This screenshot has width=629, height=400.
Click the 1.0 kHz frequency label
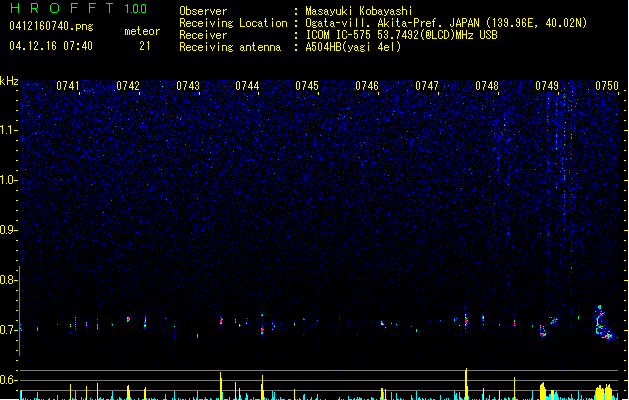pyautogui.click(x=9, y=180)
